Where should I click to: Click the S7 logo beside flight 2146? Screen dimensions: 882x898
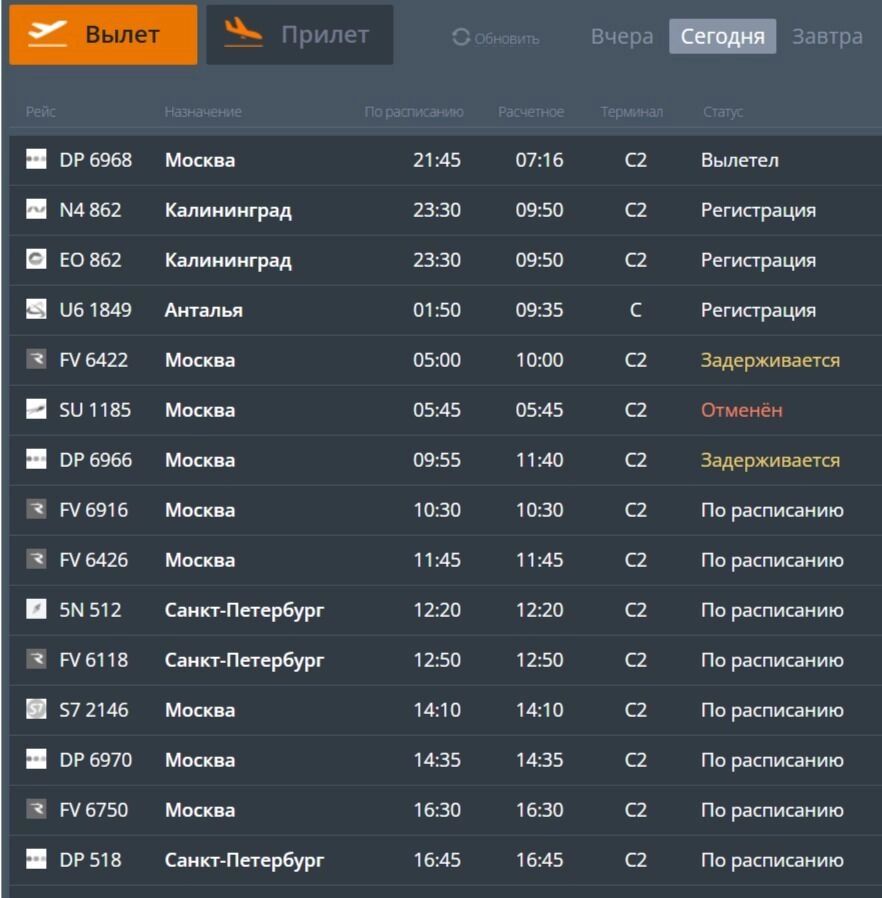(36, 710)
